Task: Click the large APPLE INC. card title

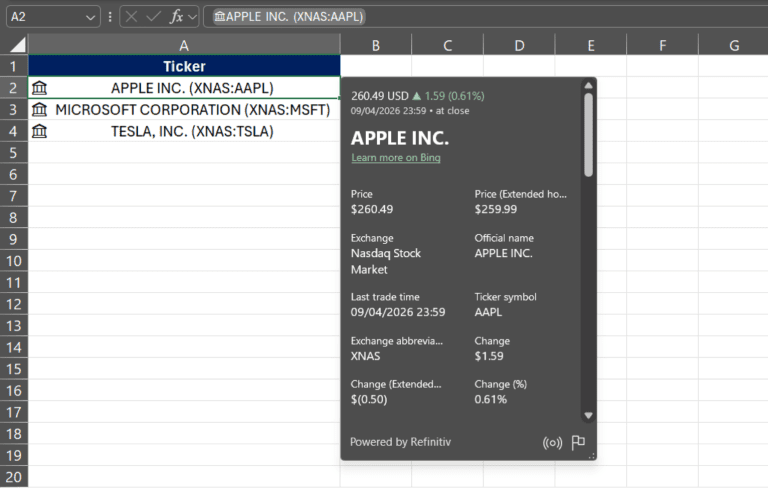Action: tap(400, 138)
